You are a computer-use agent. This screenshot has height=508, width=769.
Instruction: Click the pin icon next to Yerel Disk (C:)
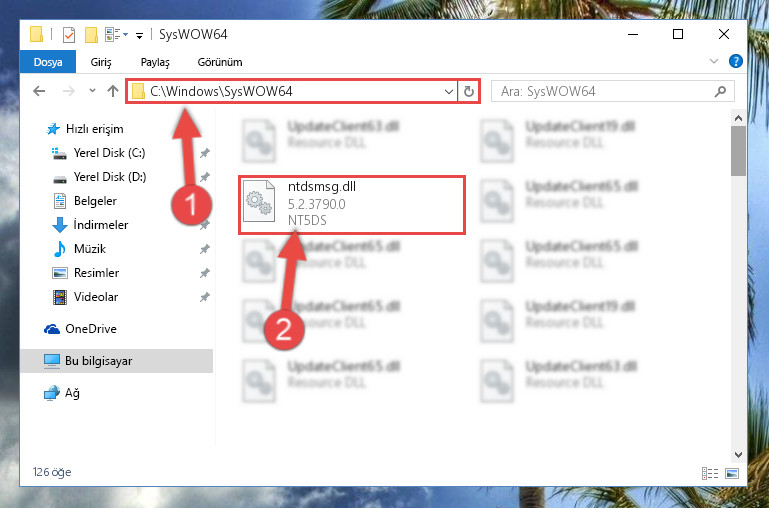pyautogui.click(x=205, y=153)
